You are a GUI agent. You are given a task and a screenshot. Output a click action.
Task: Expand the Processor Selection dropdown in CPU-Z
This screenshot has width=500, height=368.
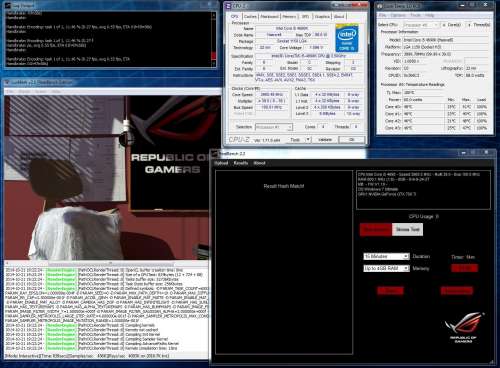274,127
